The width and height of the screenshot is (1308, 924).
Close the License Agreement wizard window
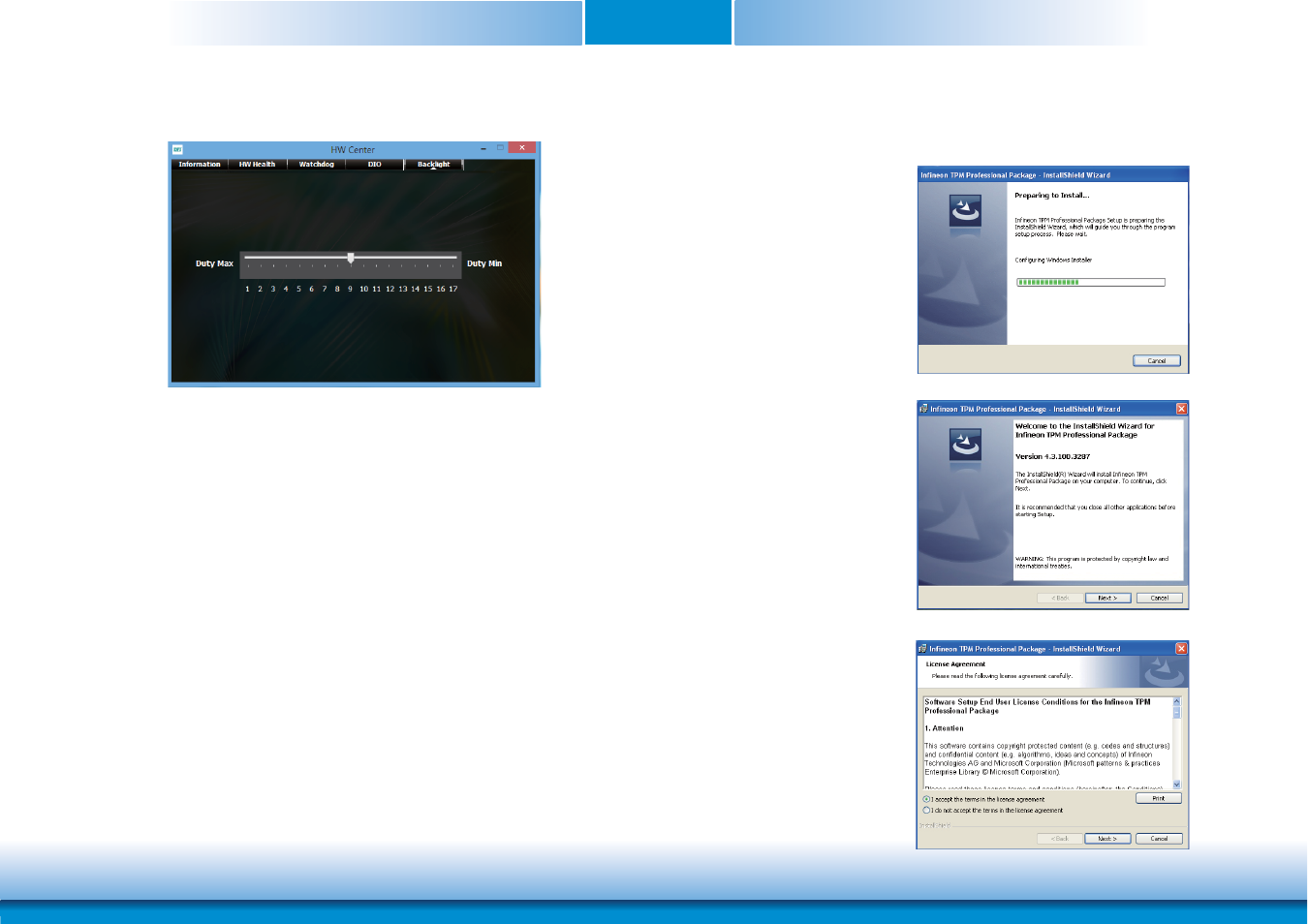coord(1181,648)
